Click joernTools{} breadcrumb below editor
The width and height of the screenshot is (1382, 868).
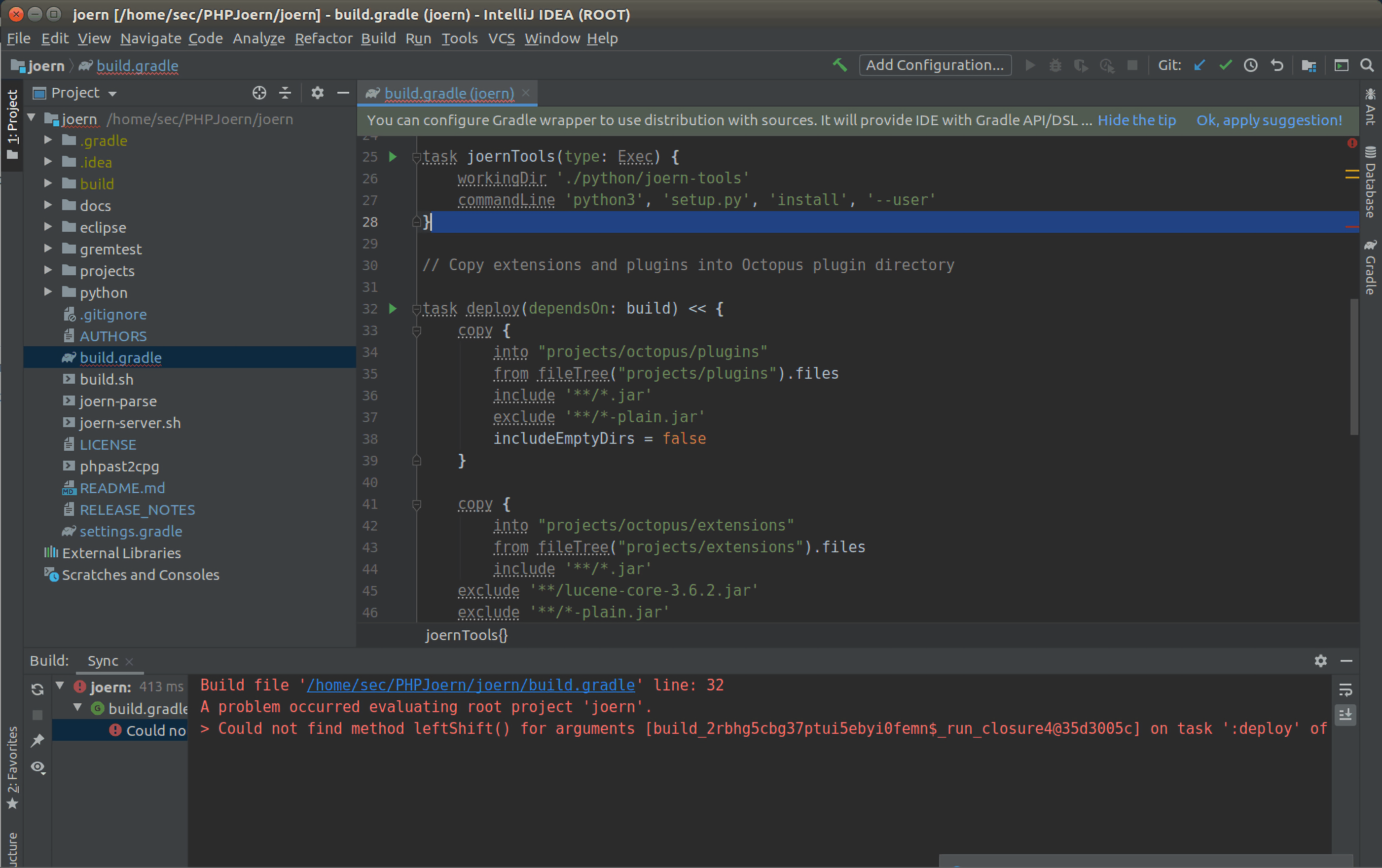point(466,635)
